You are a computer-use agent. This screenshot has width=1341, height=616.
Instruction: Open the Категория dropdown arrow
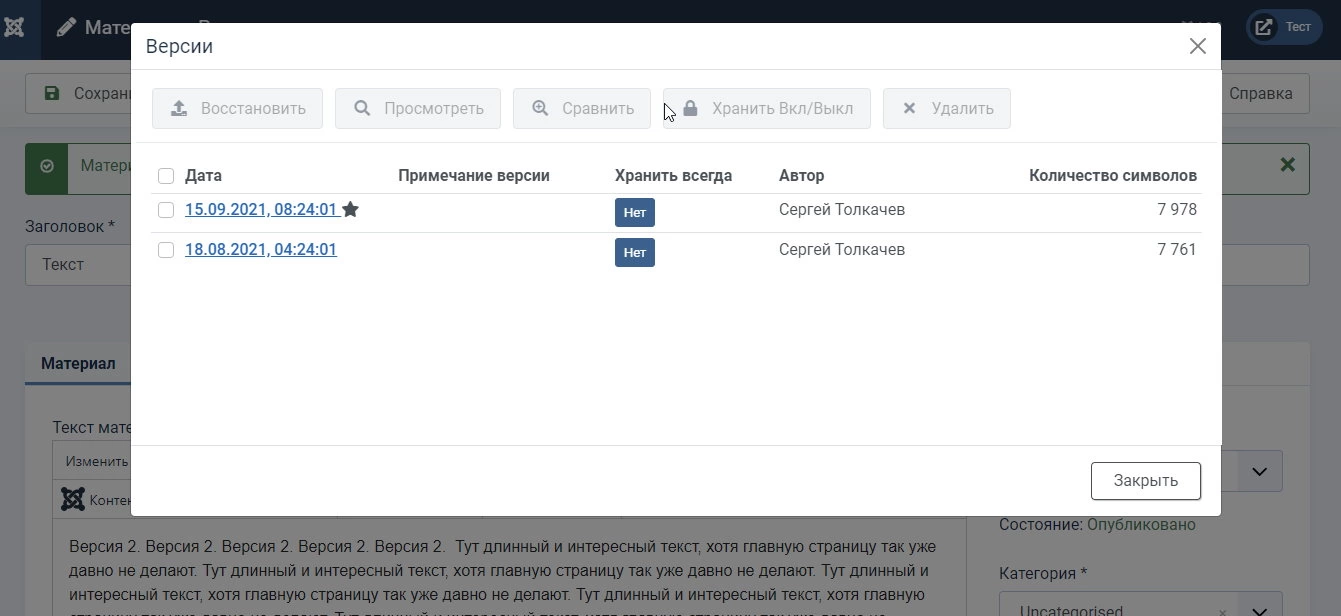1260,609
